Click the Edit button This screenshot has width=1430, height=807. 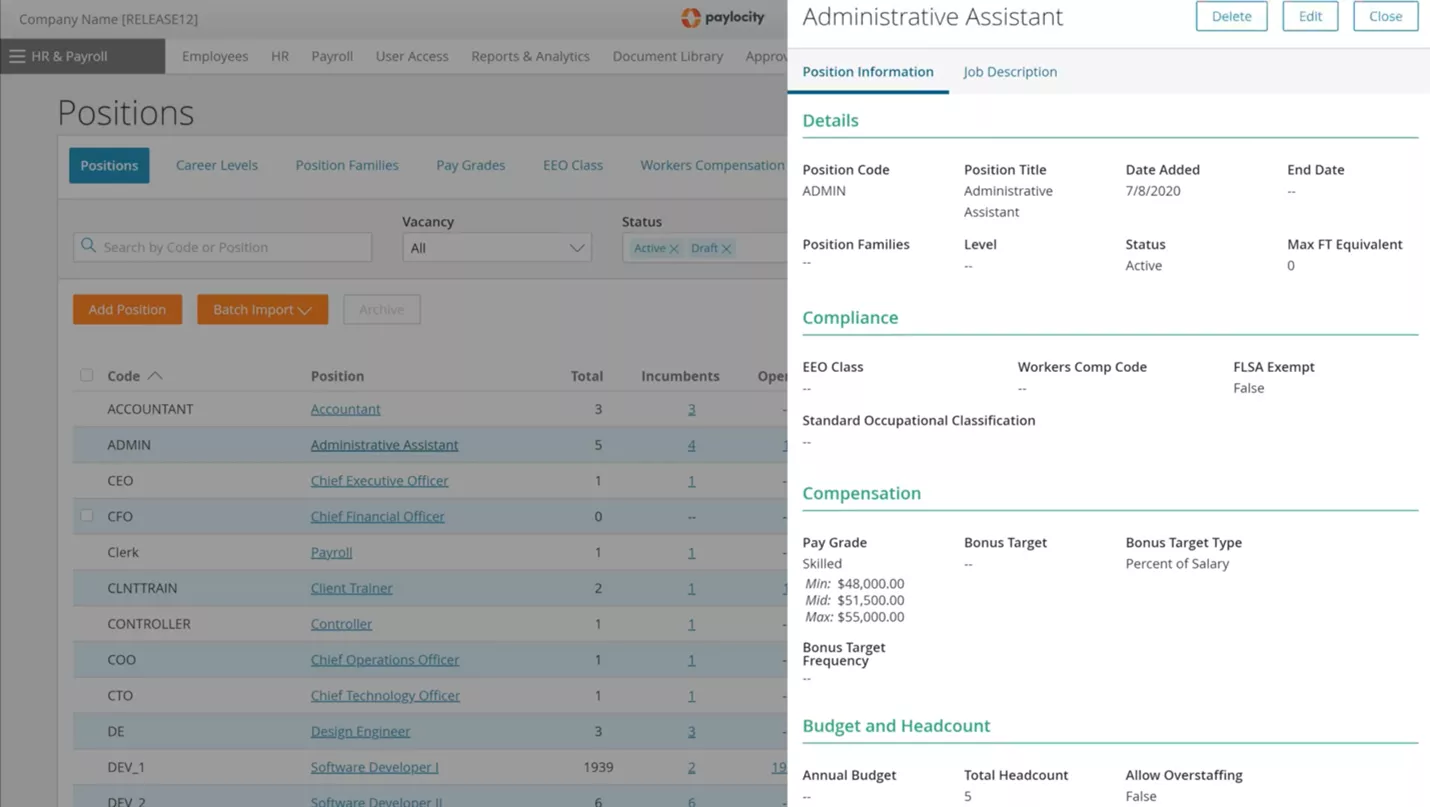click(x=1309, y=16)
